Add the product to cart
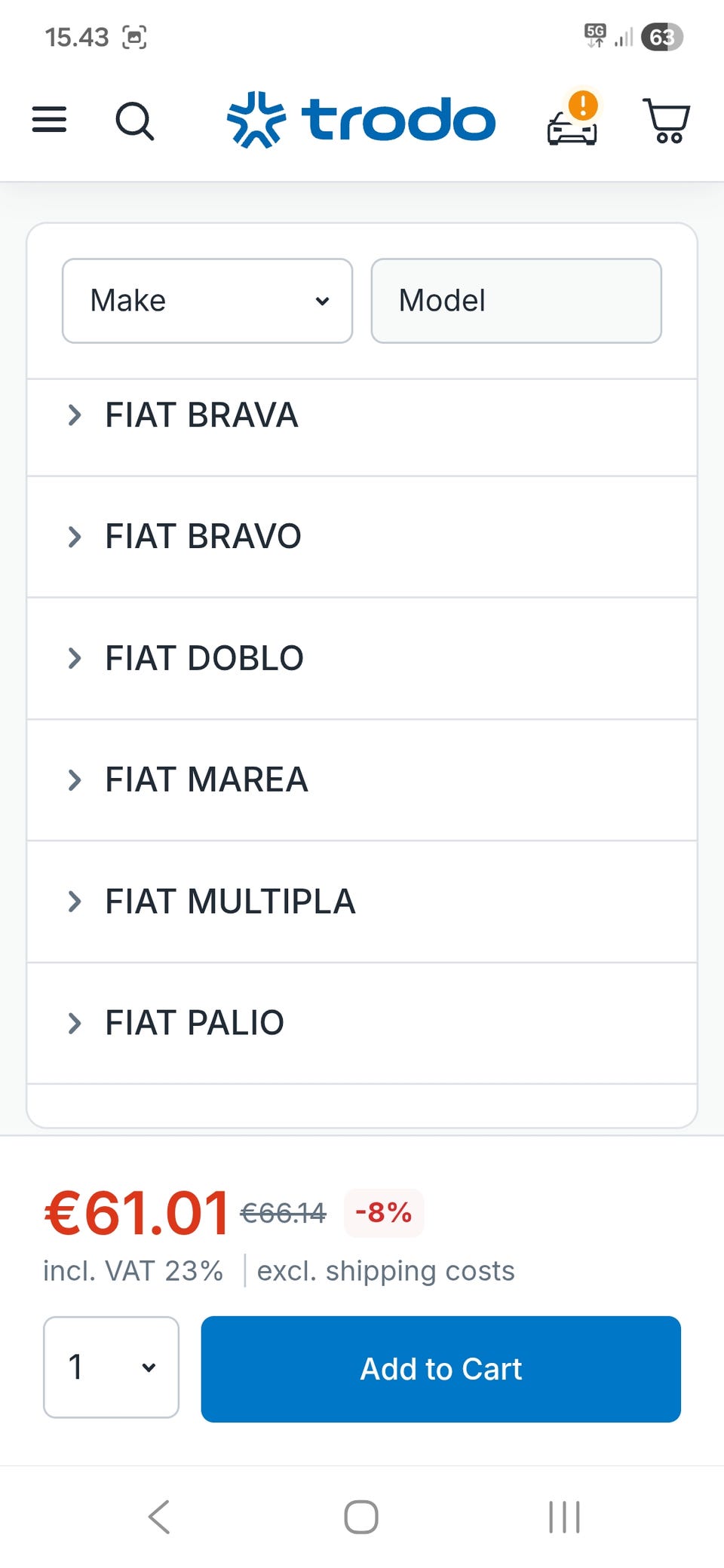Image resolution: width=724 pixels, height=1568 pixels. tap(440, 1369)
